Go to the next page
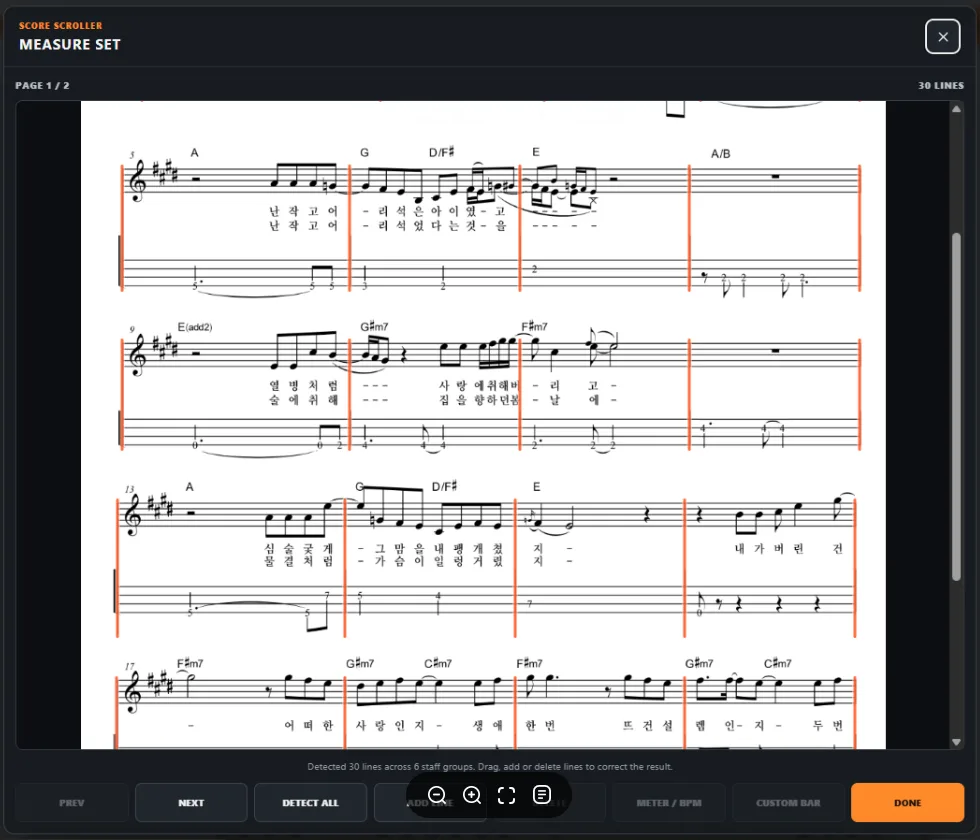The height and width of the screenshot is (840, 980). point(191,802)
